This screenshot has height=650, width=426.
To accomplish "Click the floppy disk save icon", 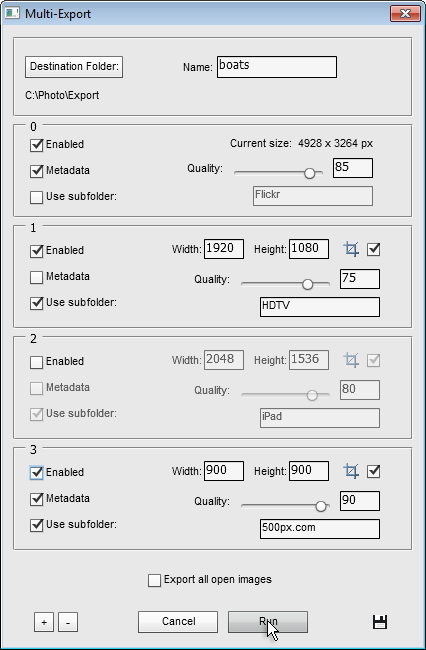I will [380, 622].
